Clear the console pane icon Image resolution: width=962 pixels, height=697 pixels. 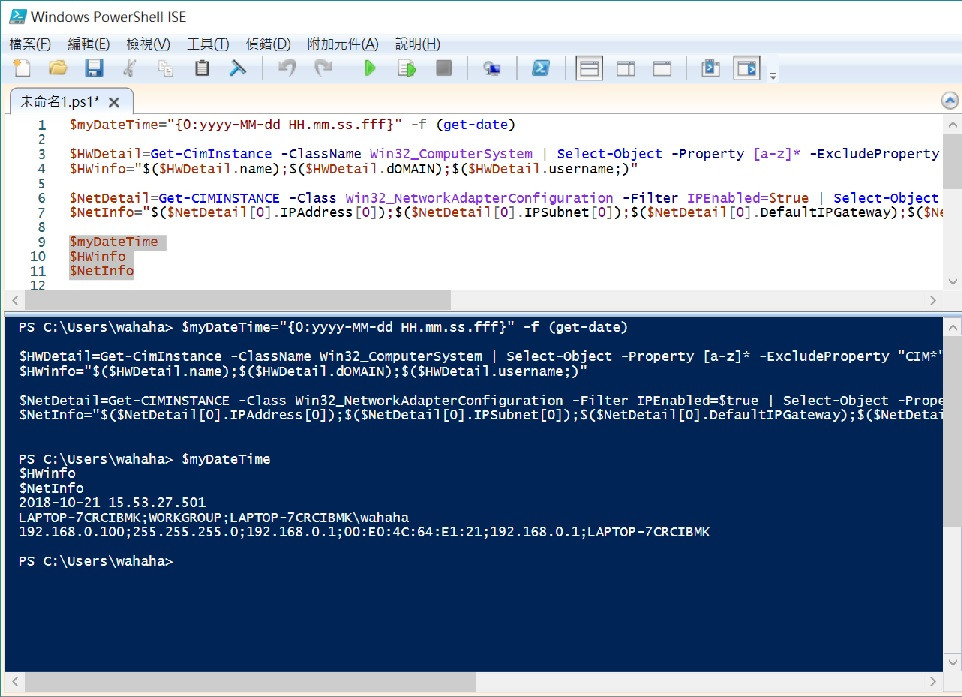(237, 68)
